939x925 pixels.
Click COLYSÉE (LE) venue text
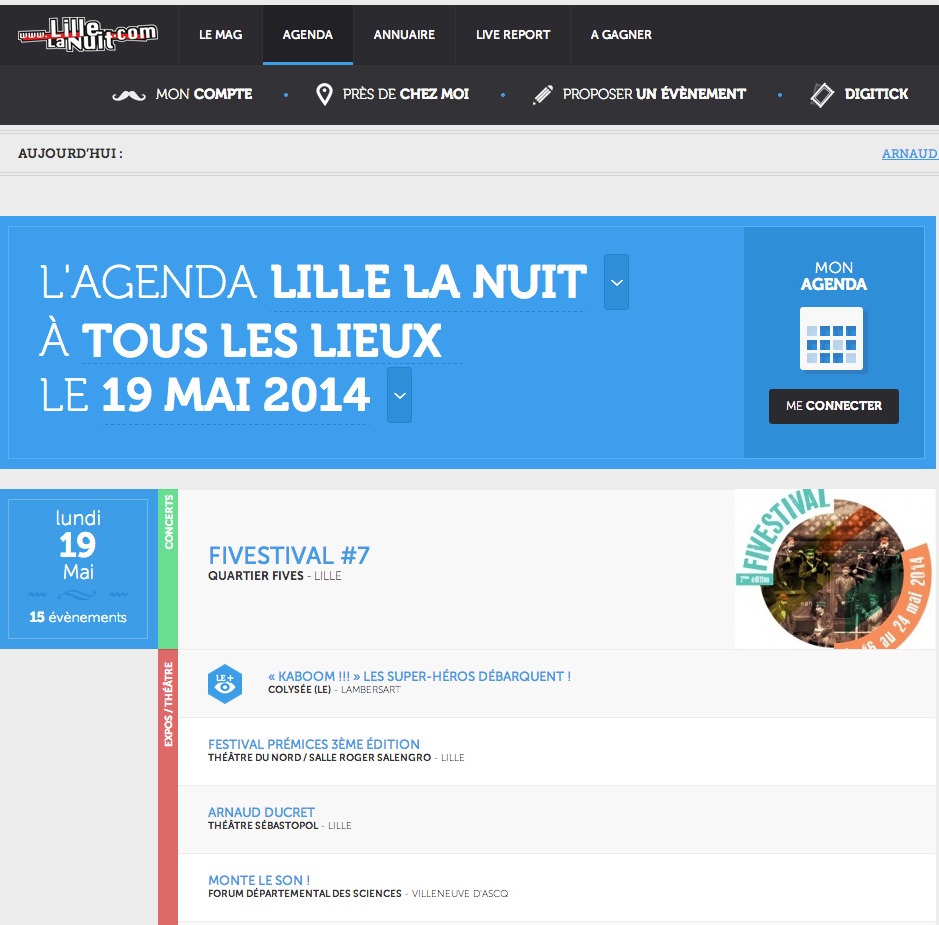299,690
